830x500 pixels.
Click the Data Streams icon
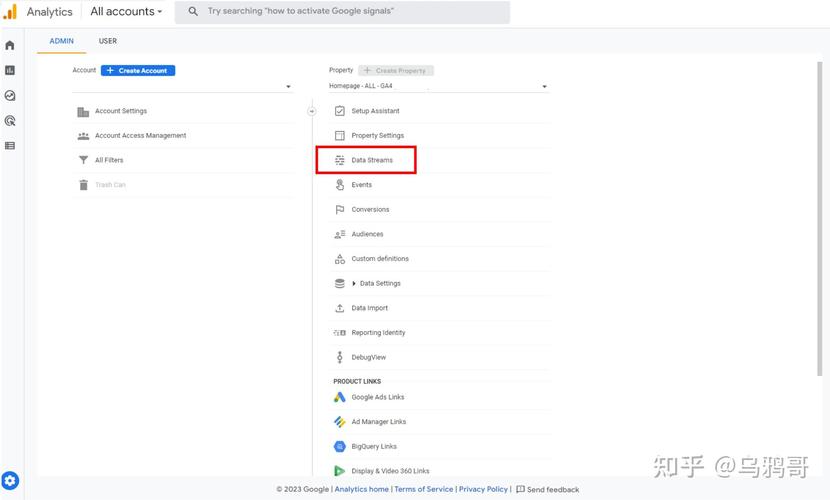click(x=340, y=160)
